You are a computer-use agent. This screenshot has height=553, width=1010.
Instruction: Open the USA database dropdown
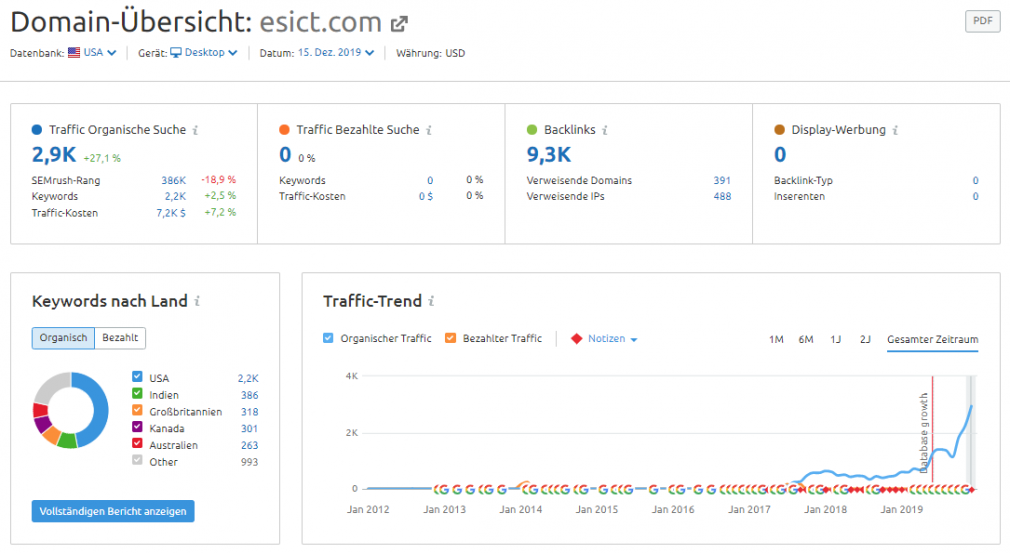(x=100, y=53)
